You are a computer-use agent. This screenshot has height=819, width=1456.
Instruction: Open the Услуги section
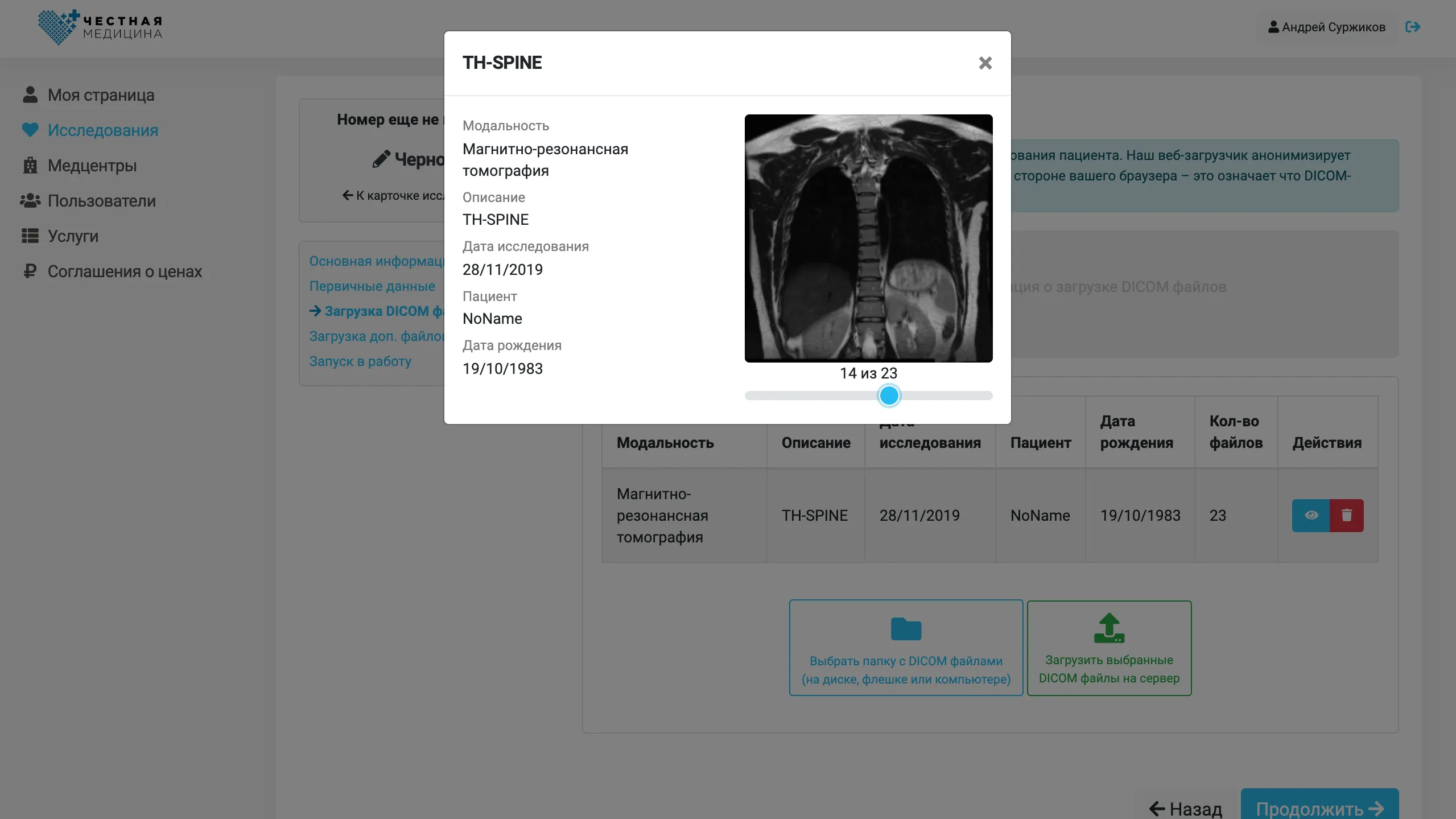[x=73, y=236]
